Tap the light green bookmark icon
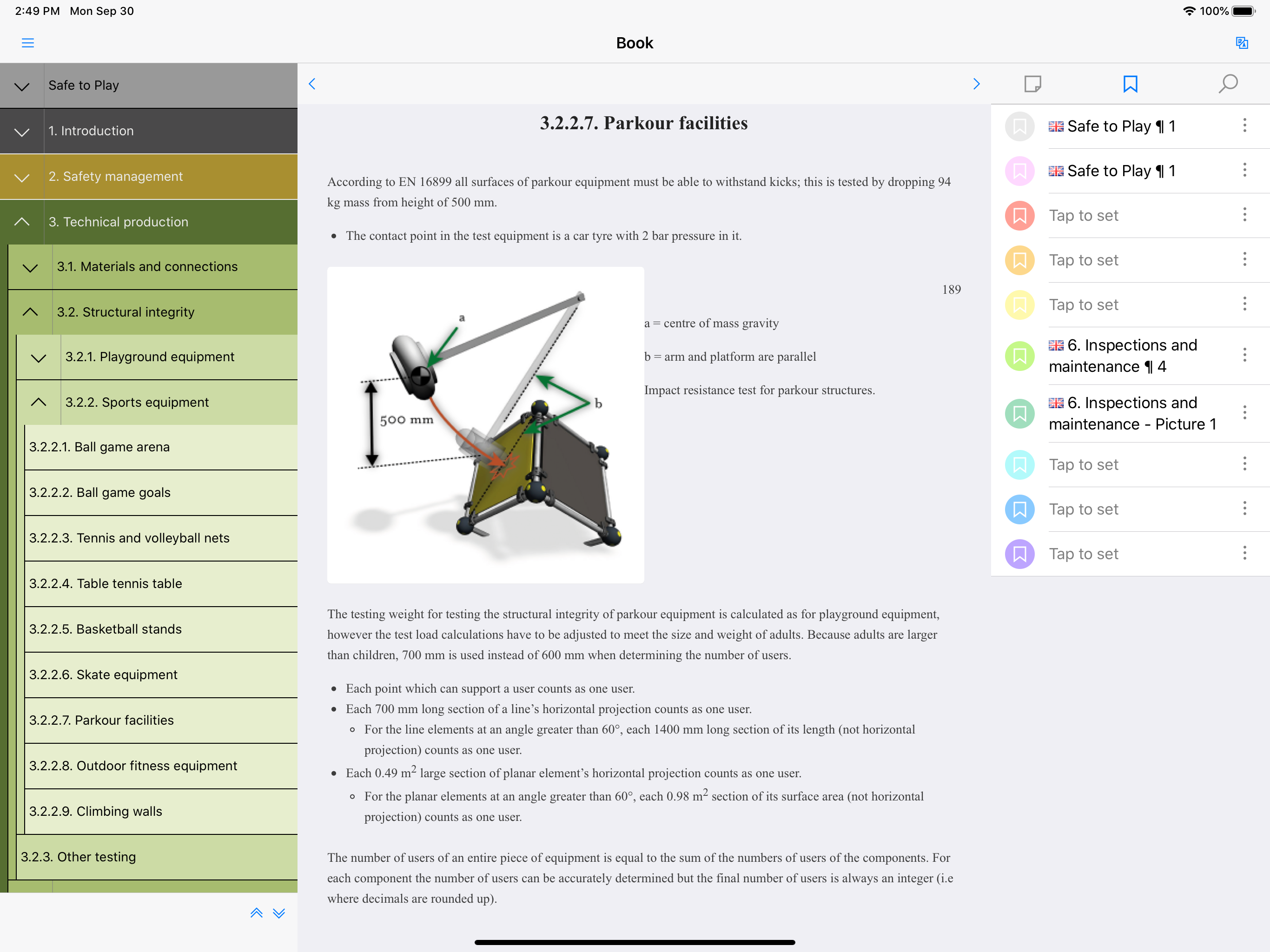Image resolution: width=1270 pixels, height=952 pixels. click(1020, 356)
